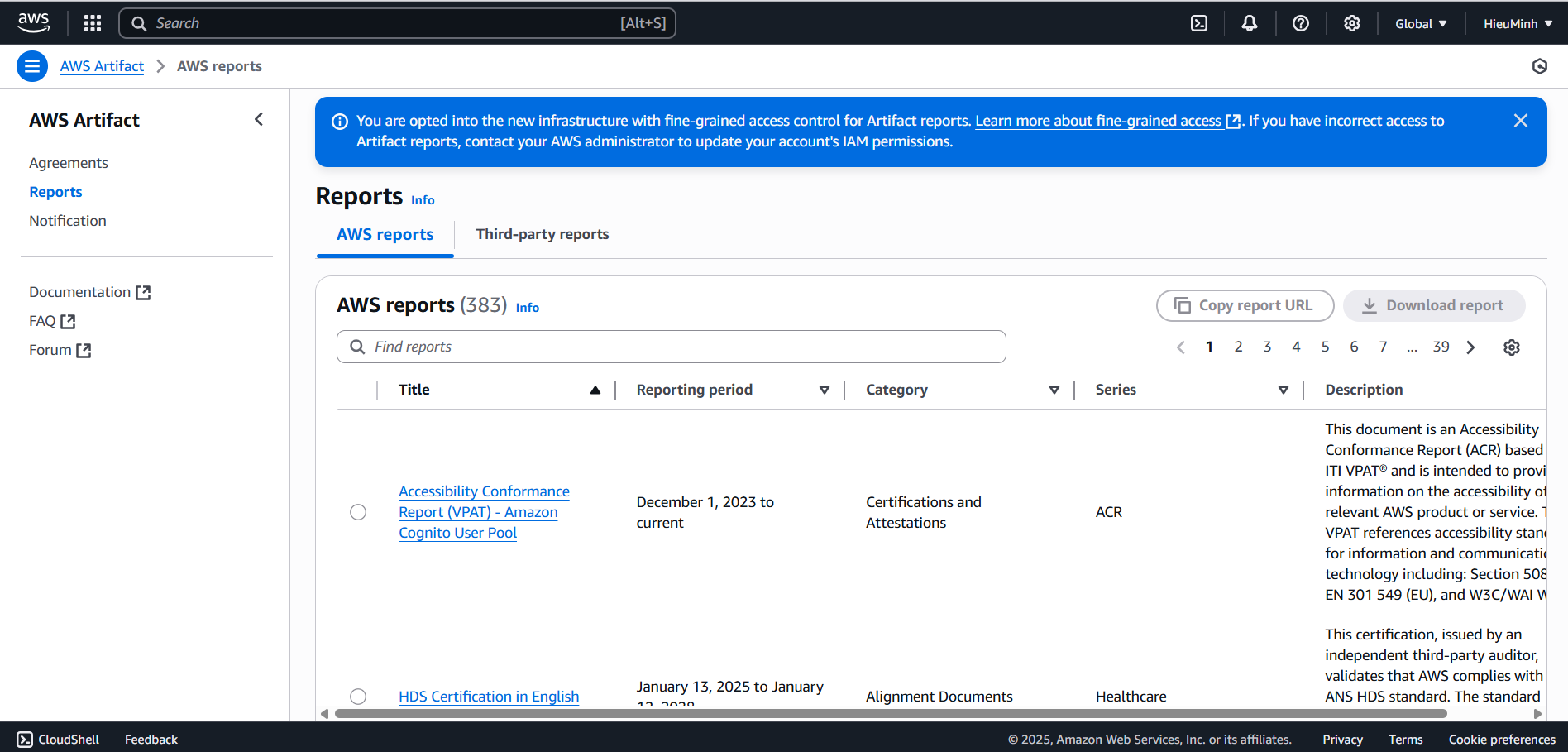Click the 'Alignment Documents' category cell
This screenshot has height=752, width=1568.
pyautogui.click(x=939, y=697)
